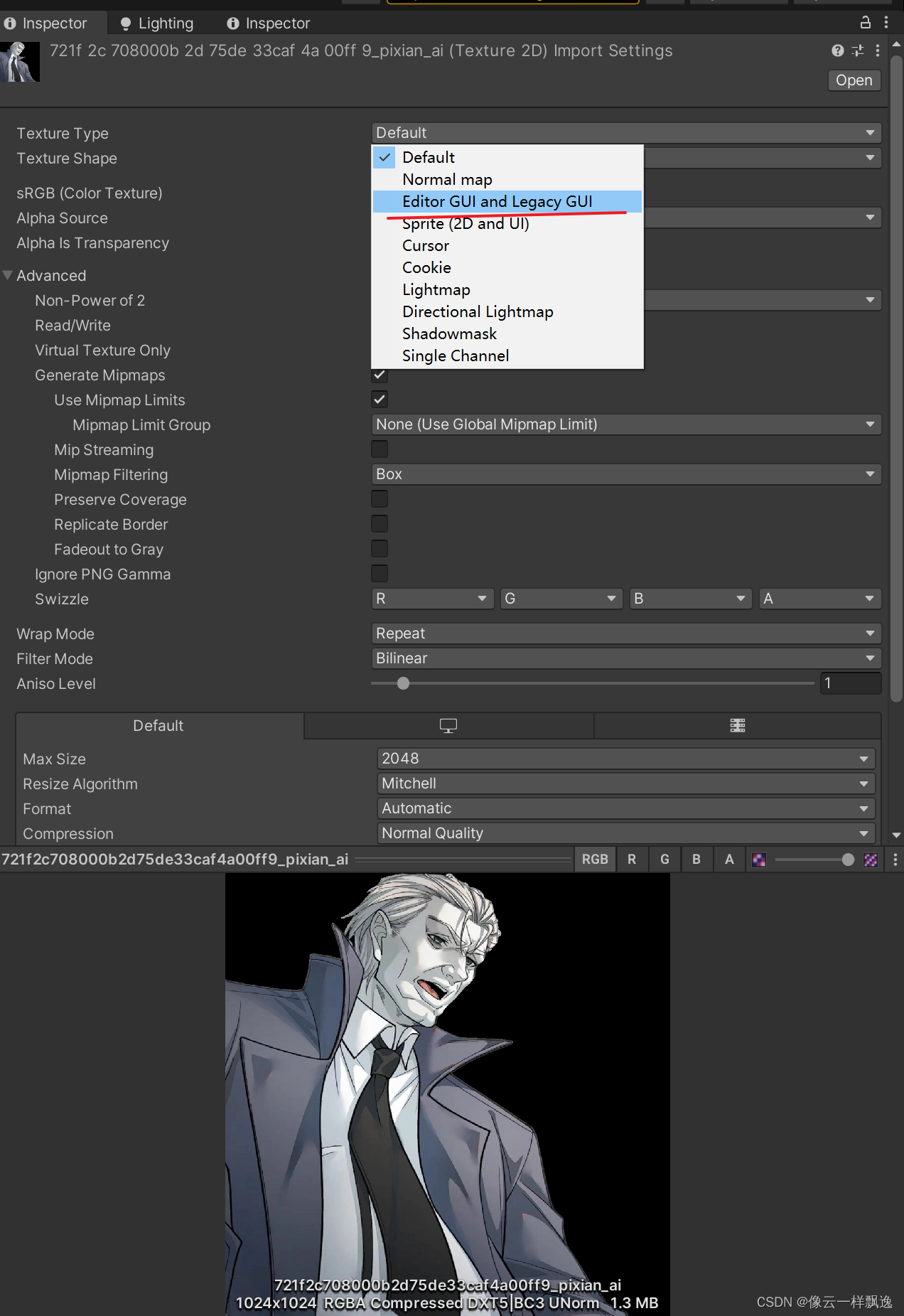Open the Swizzle B channel dropdown

pos(691,599)
